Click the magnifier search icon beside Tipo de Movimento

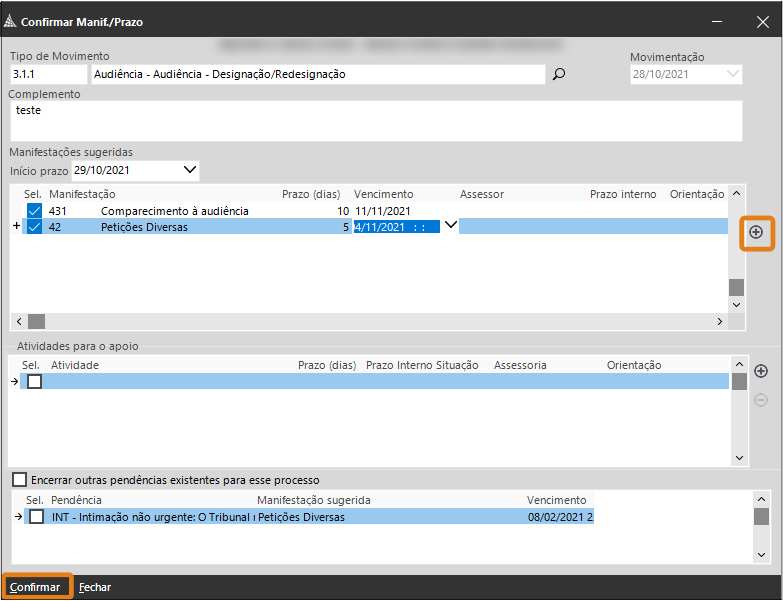point(559,74)
